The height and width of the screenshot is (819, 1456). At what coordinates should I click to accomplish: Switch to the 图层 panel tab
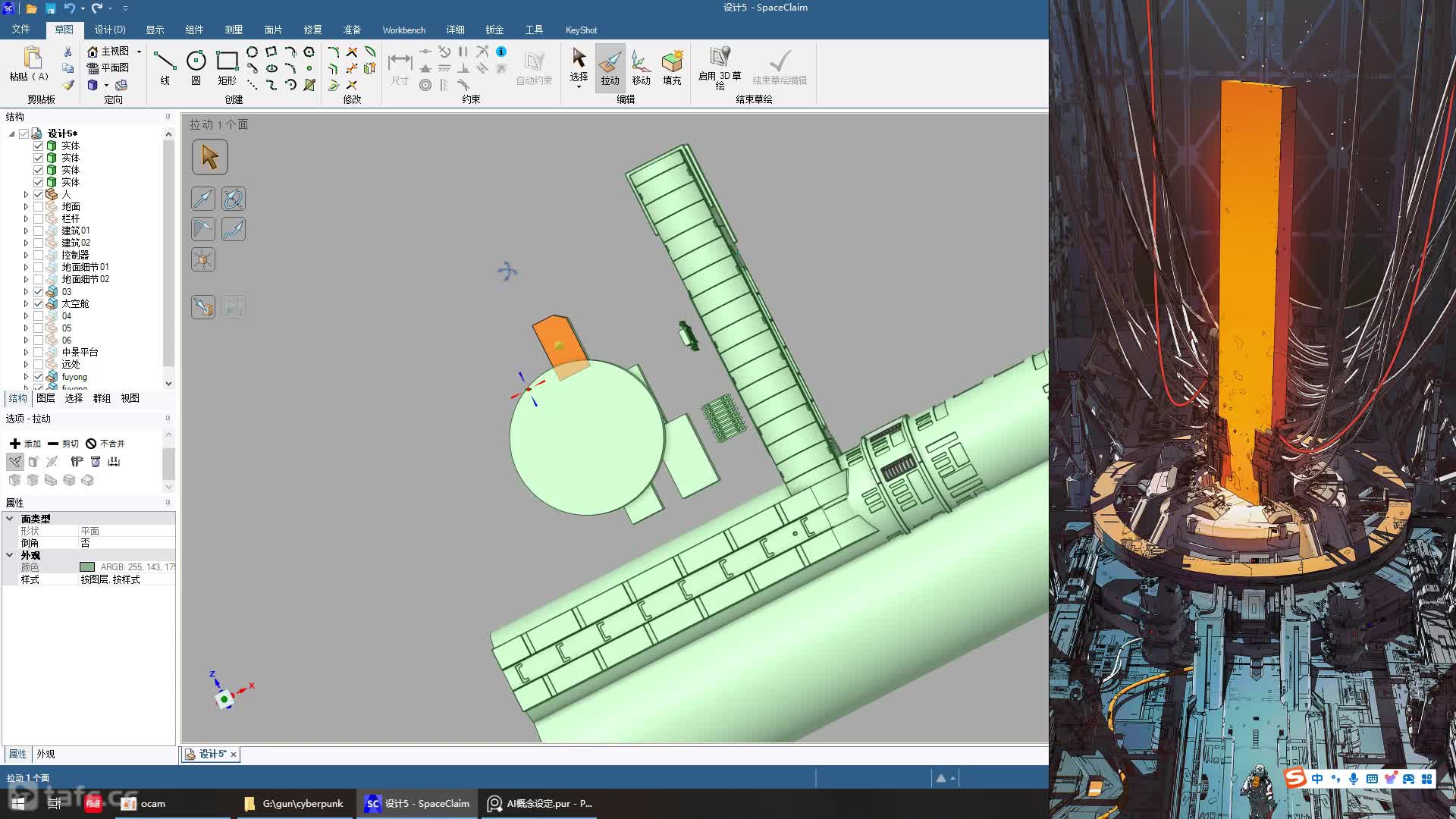45,398
